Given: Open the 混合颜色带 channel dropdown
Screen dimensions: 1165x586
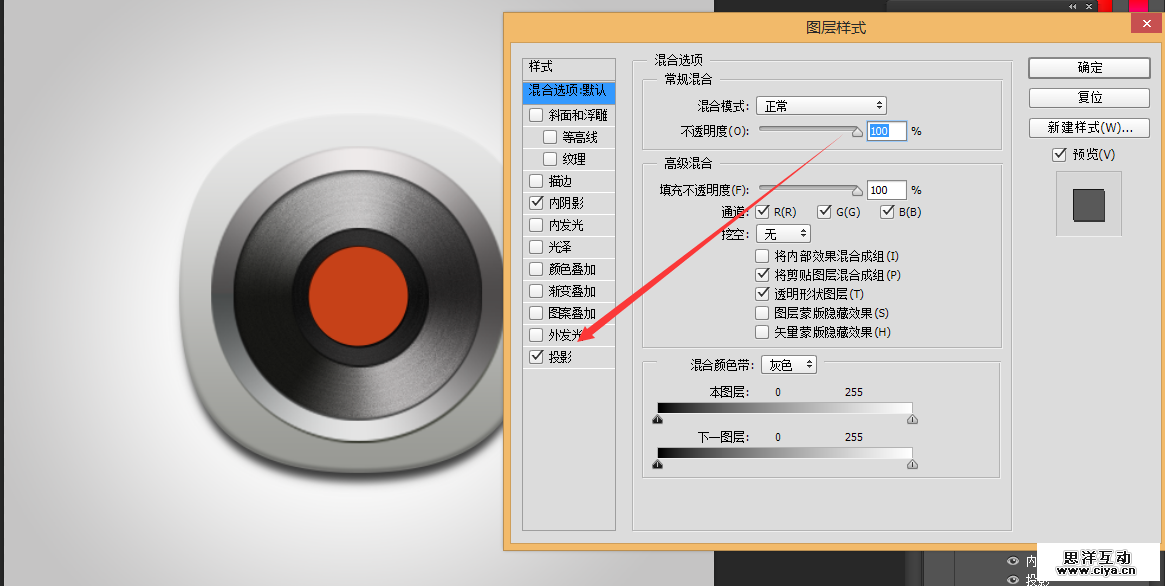Looking at the screenshot, I should pos(788,365).
